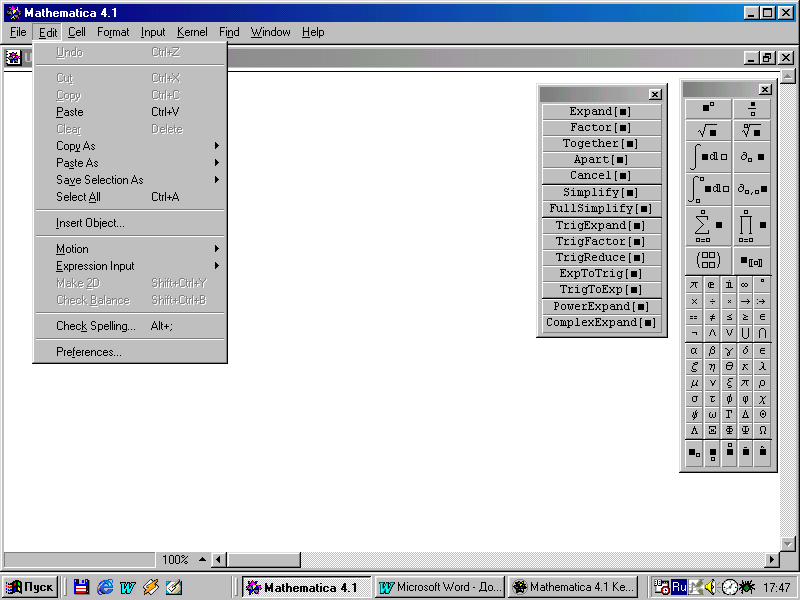Expand the Expression Input submenu
The height and width of the screenshot is (600, 800).
coord(130,266)
